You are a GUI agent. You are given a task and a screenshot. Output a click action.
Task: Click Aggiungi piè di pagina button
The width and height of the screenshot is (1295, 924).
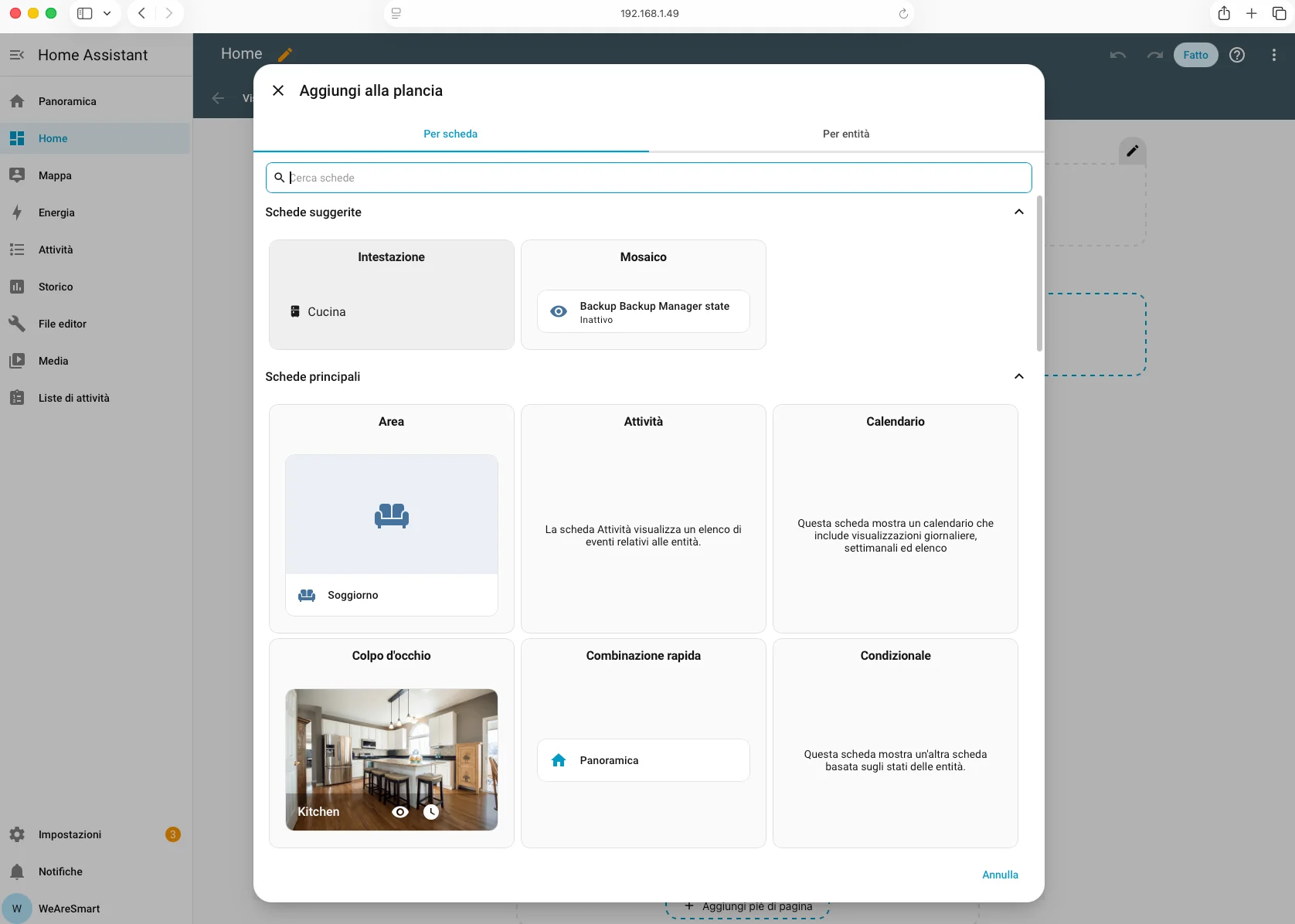748,907
